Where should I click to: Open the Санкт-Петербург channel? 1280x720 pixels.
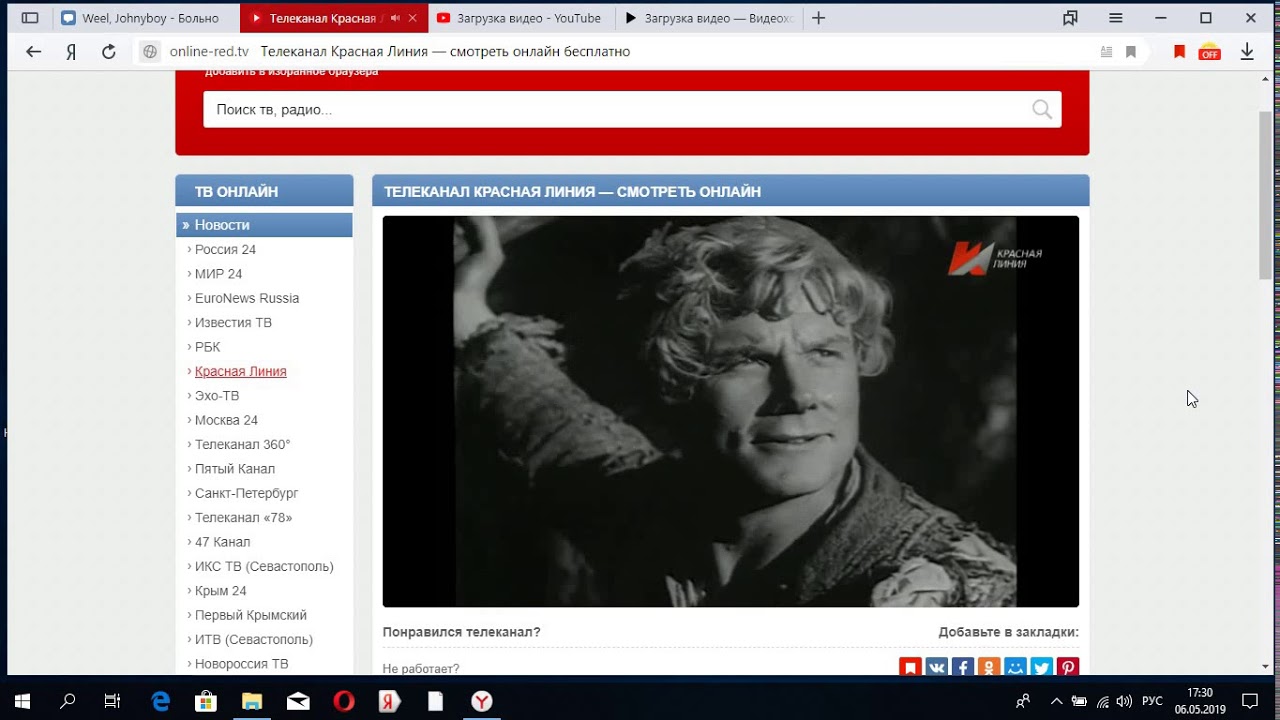pyautogui.click(x=246, y=493)
